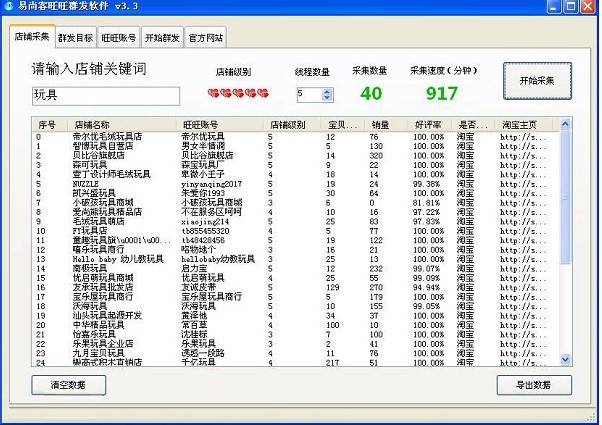Click the 旺旺账号 cell tb855455320
The image size is (602, 425).
(x=205, y=231)
